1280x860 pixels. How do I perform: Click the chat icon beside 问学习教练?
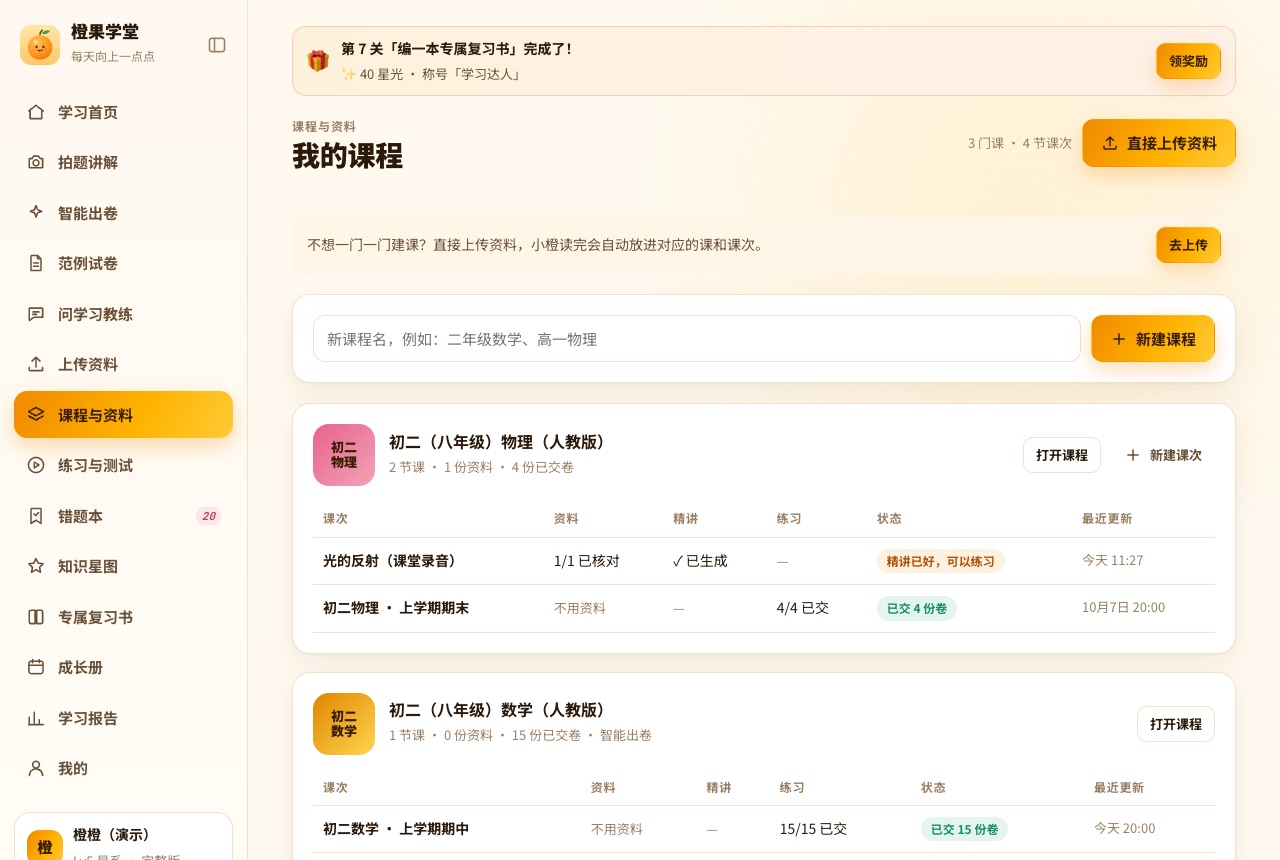36,314
